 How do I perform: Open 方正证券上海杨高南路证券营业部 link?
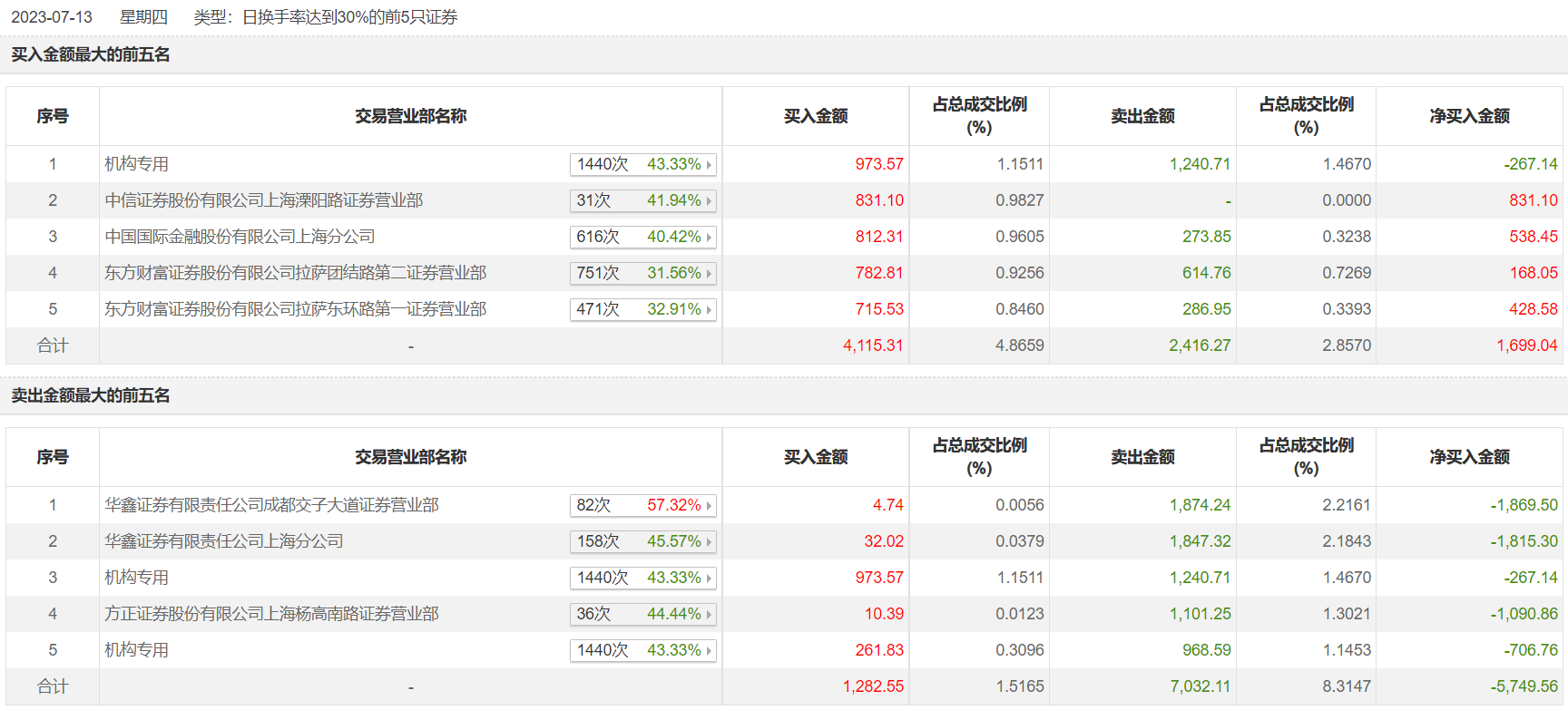tap(272, 614)
